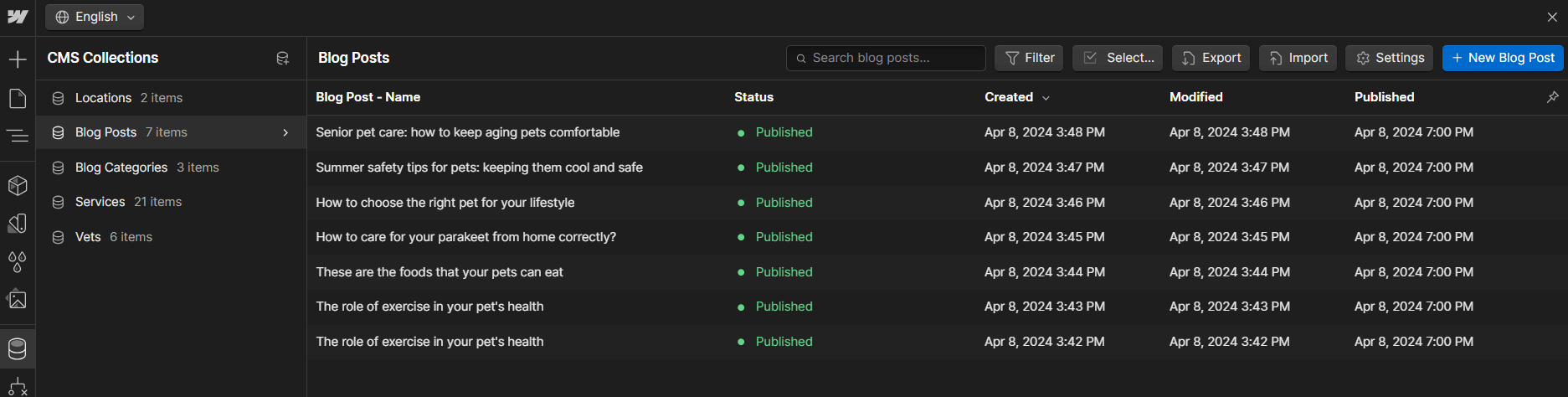Click the Search blog posts field
The width and height of the screenshot is (1568, 397).
click(886, 58)
